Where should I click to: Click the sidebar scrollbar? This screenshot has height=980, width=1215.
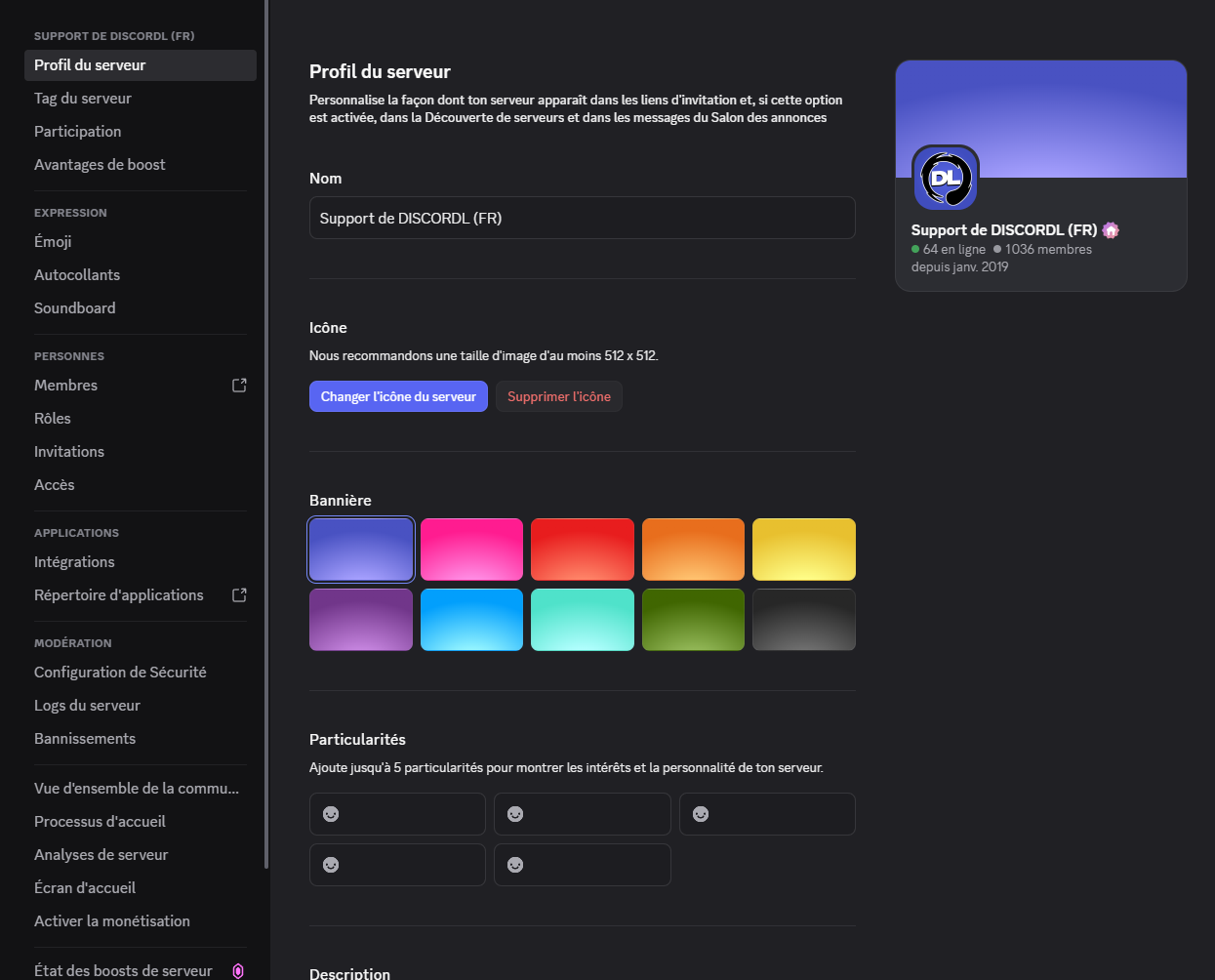click(266, 434)
